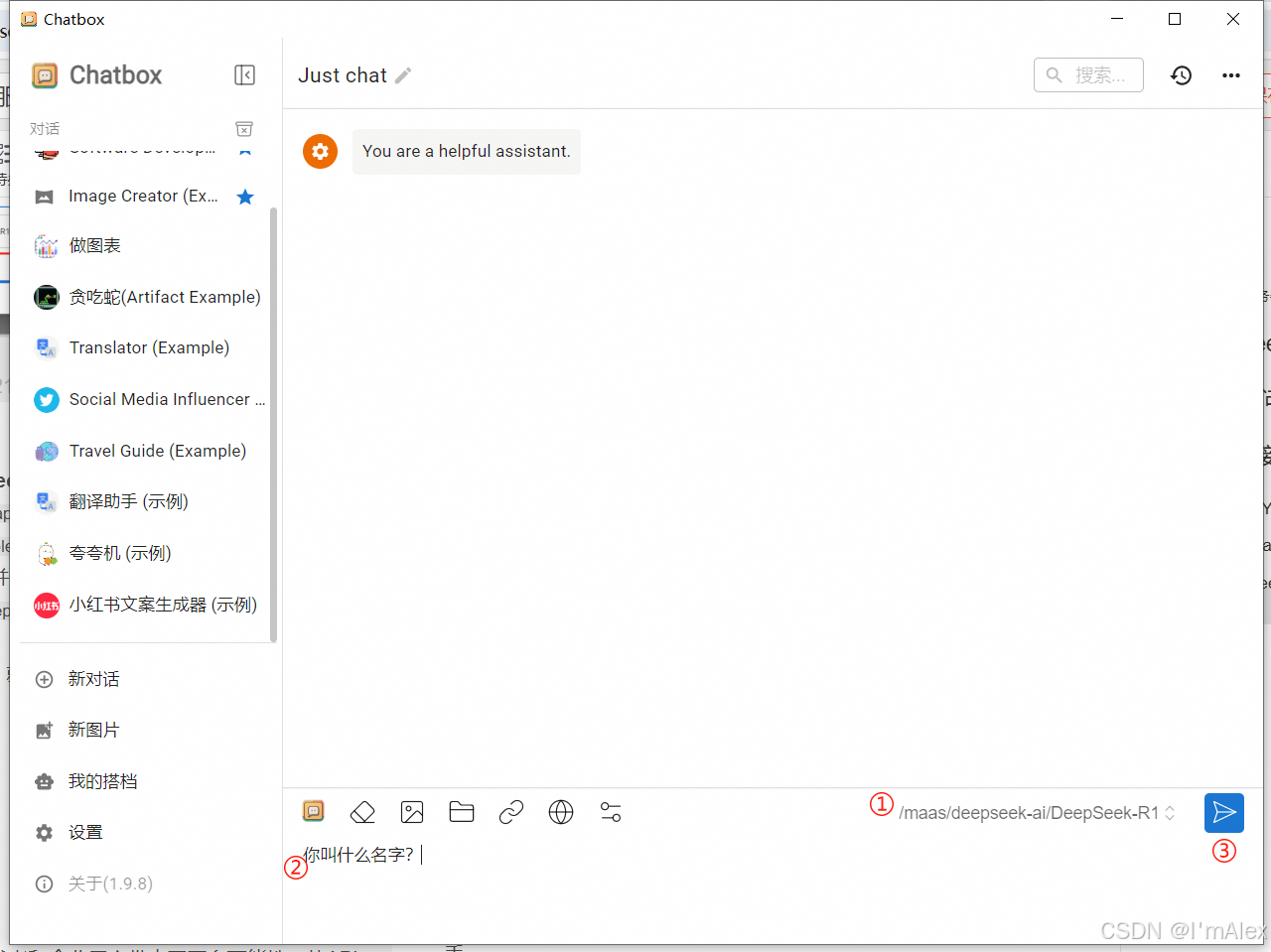Insert a link using the chain icon

(511, 812)
